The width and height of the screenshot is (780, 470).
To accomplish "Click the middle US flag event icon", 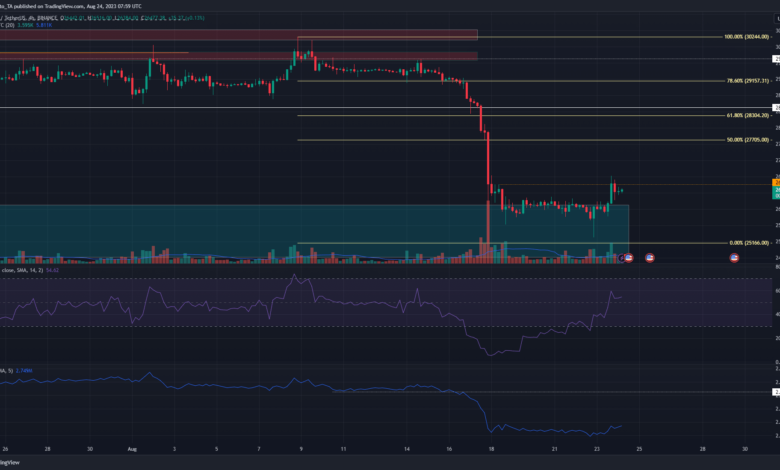I will point(651,257).
